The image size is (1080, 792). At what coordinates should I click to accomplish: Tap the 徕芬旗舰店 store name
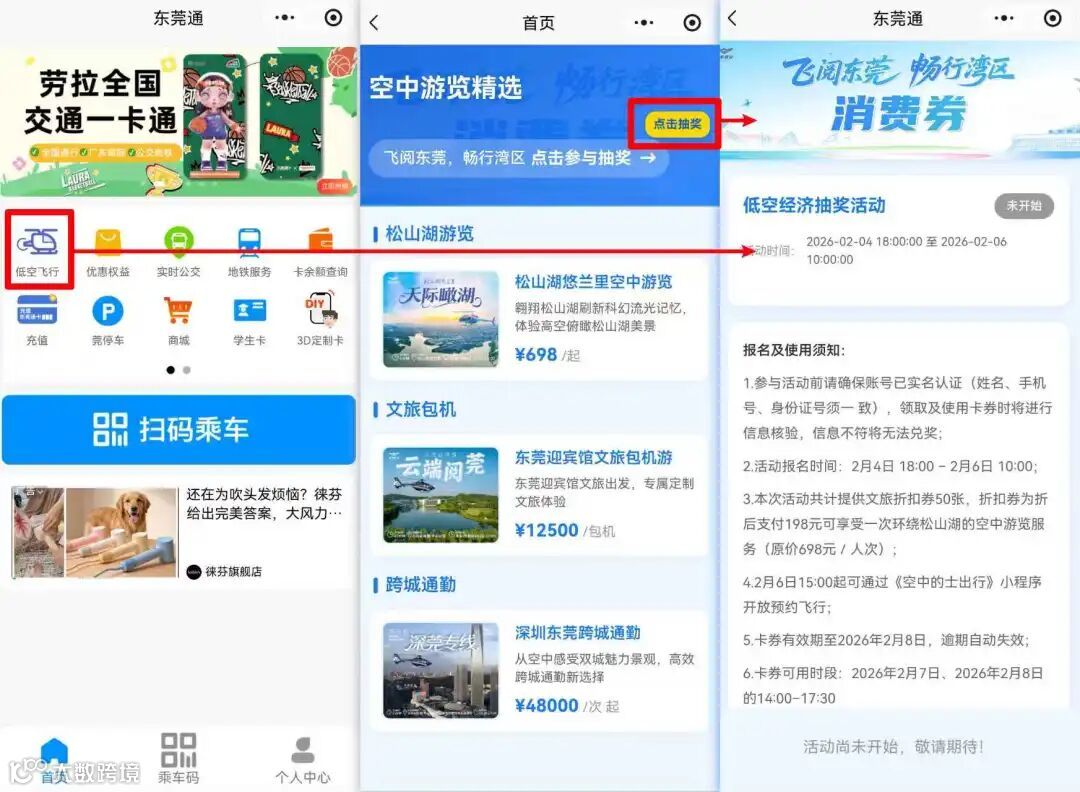tap(233, 571)
